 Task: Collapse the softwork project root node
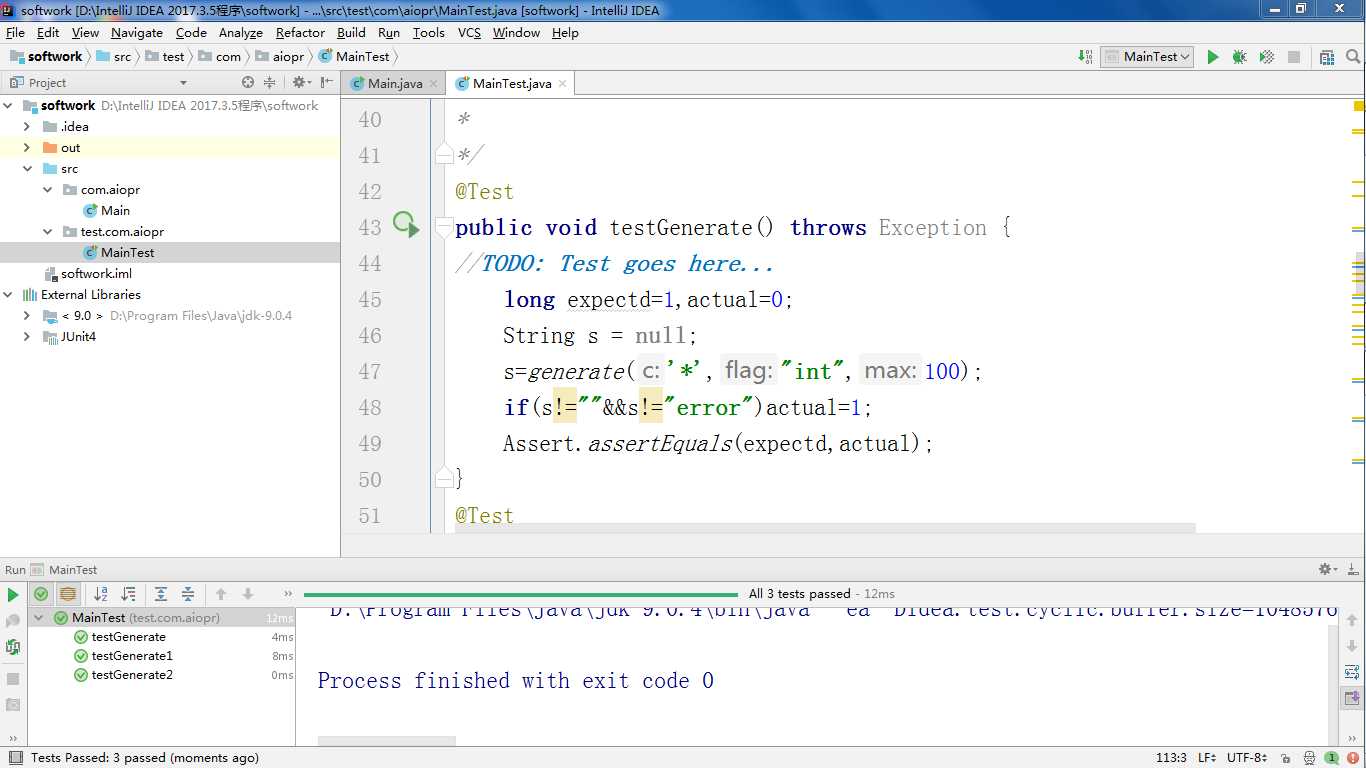coord(8,105)
